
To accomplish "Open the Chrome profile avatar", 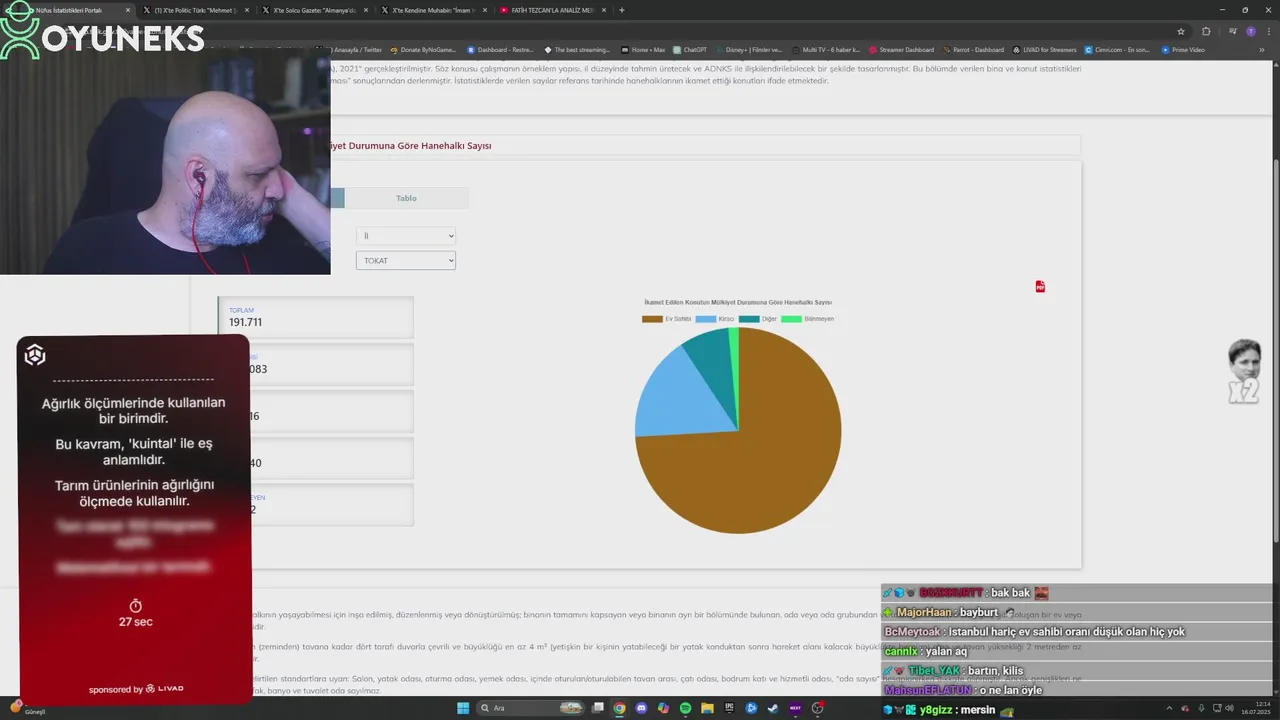I will [x=1251, y=31].
